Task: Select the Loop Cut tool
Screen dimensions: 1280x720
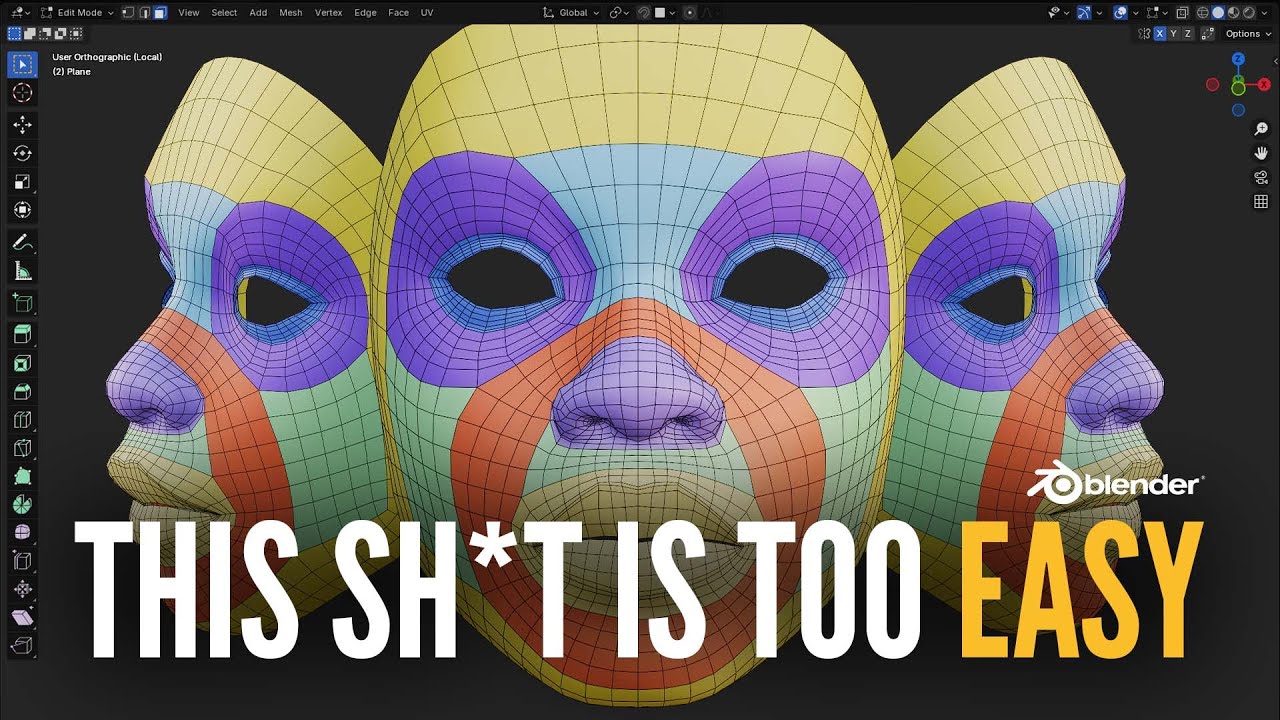Action: tap(23, 420)
